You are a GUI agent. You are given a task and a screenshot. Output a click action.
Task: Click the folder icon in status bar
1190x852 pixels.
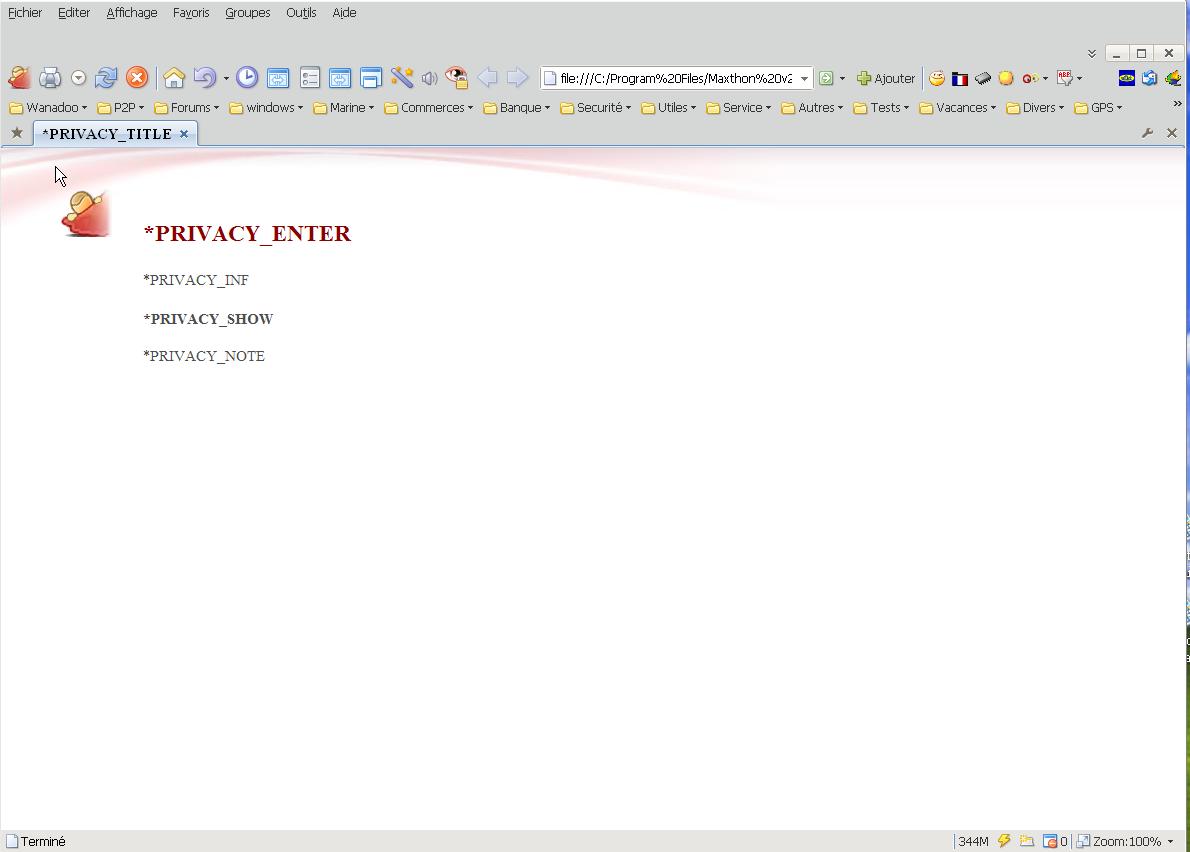coord(1027,841)
